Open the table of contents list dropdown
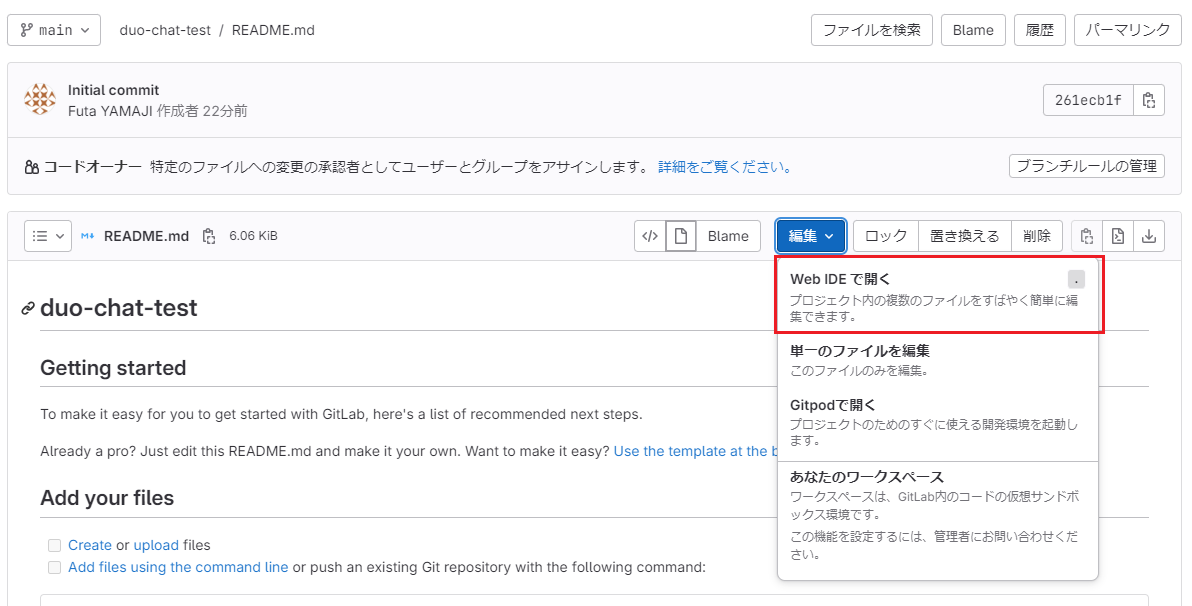 click(x=48, y=236)
